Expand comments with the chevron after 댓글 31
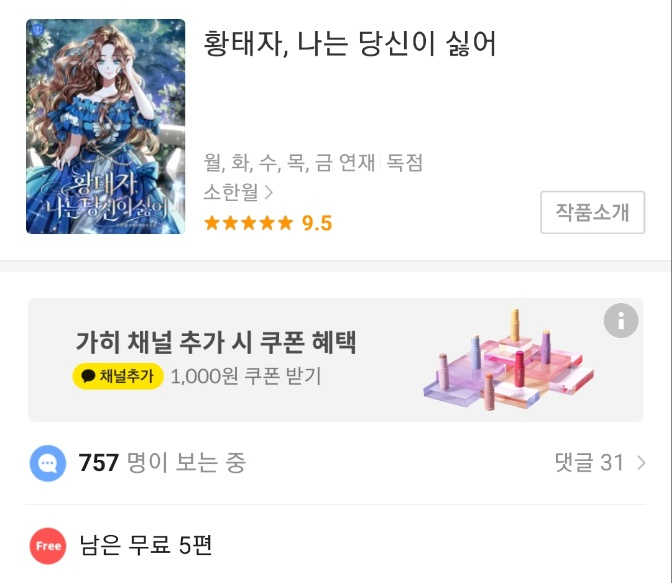 click(641, 463)
